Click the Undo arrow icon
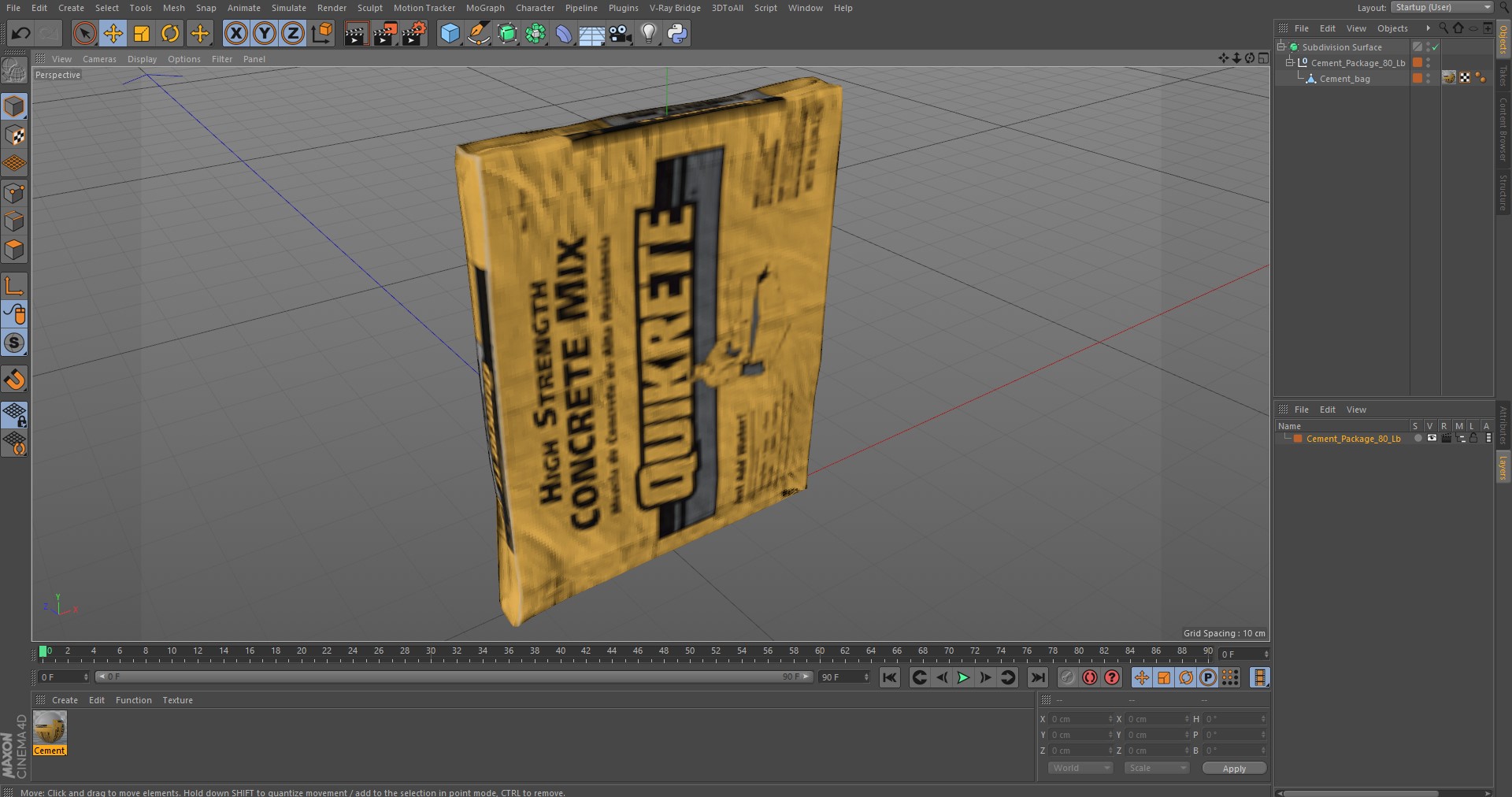 coord(21,33)
